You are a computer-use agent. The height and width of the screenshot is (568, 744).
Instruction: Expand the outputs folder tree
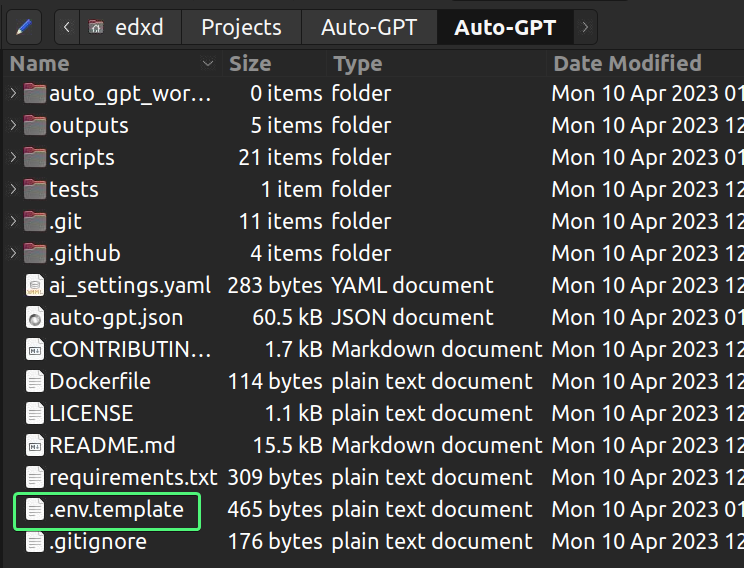pos(13,125)
